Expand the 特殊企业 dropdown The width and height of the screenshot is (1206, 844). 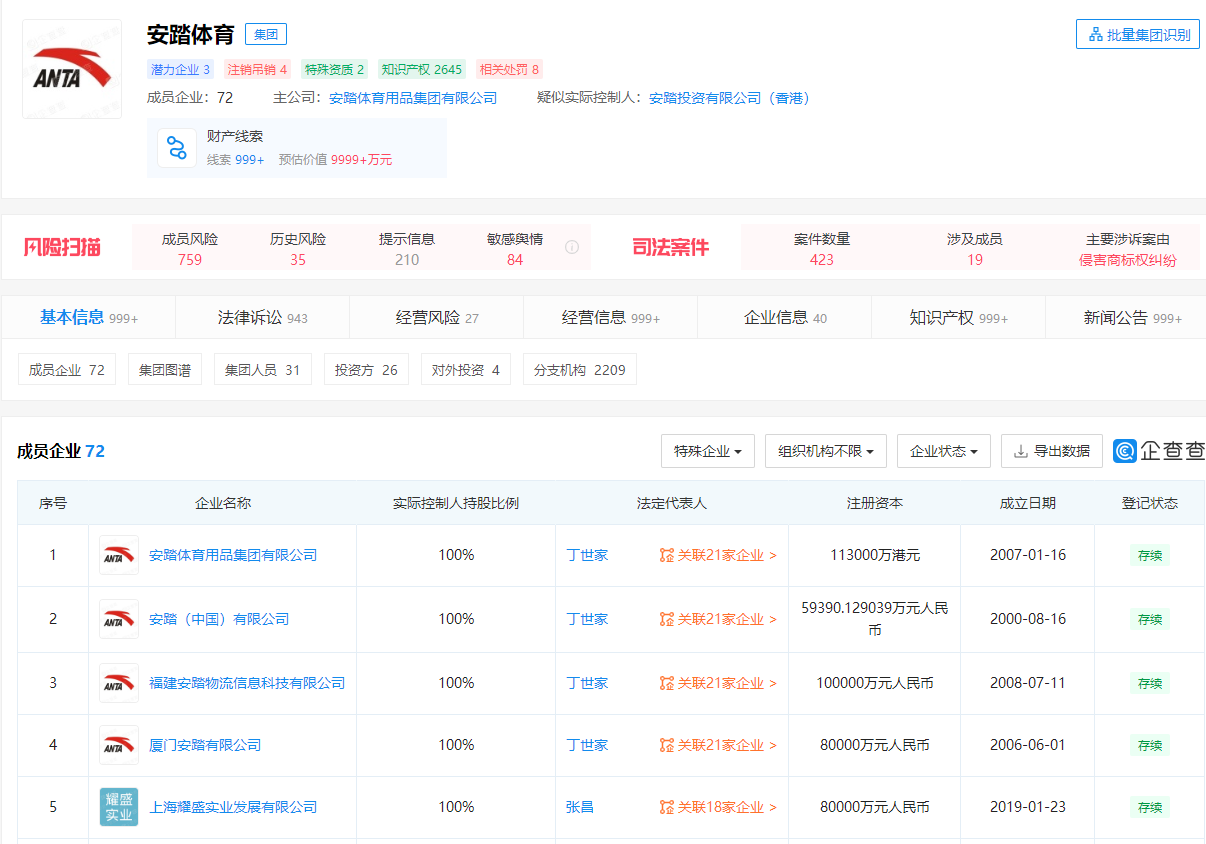708,451
